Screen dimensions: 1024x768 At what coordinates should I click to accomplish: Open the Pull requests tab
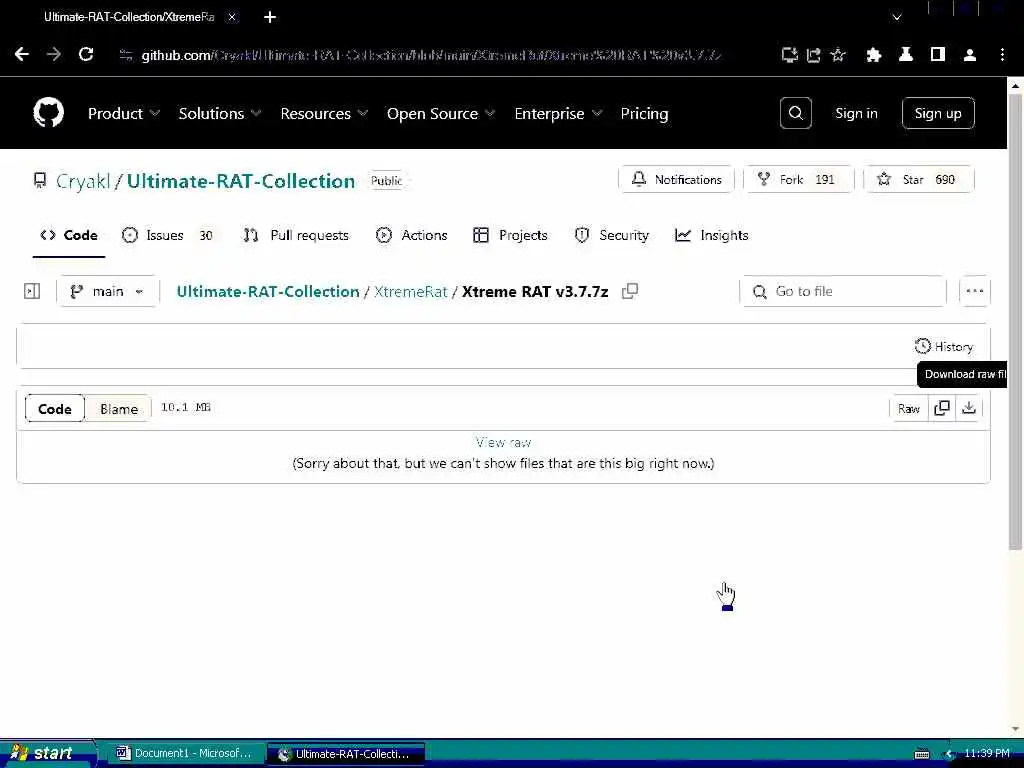click(x=296, y=235)
